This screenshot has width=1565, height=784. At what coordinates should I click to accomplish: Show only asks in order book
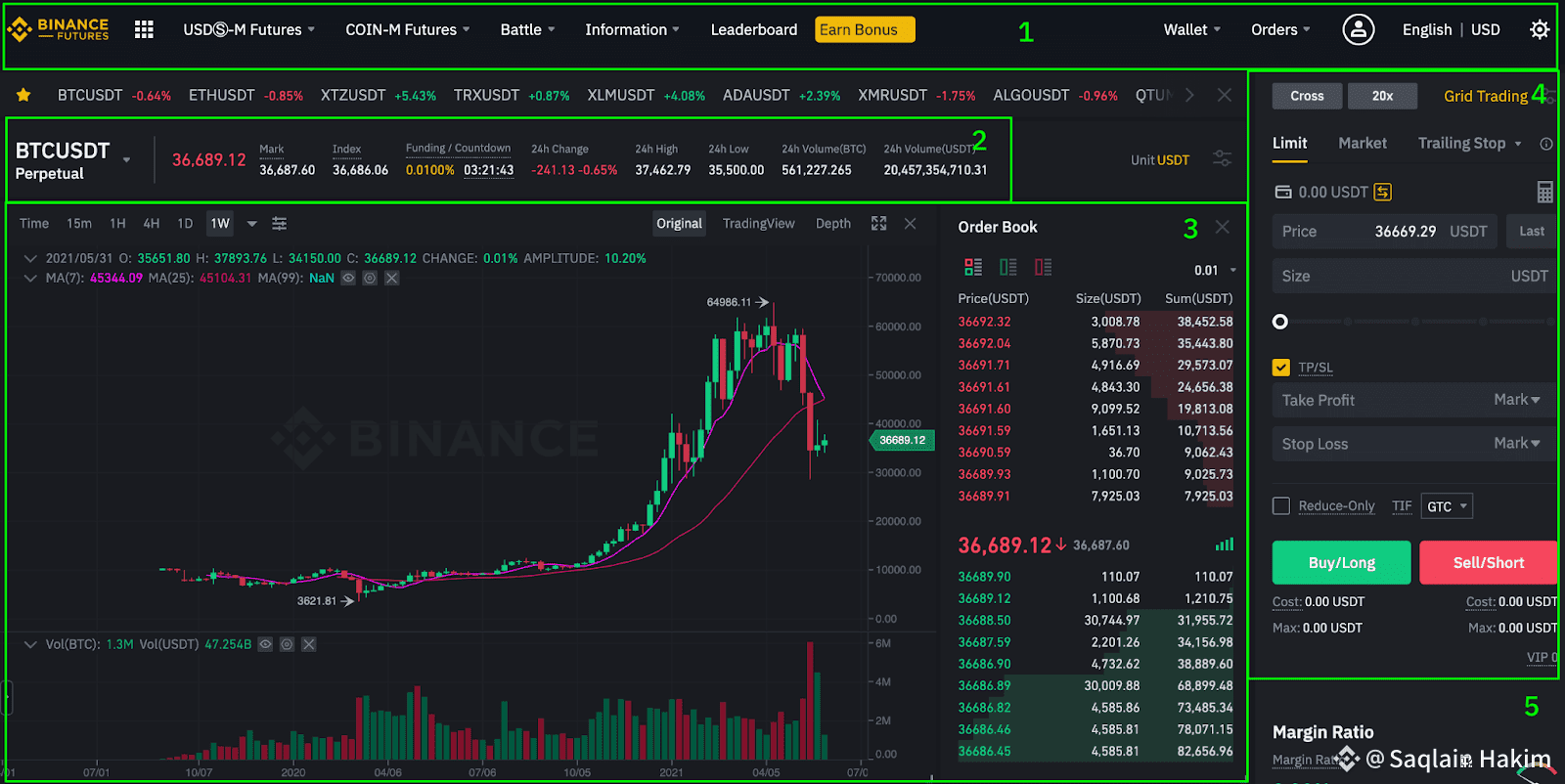(1044, 267)
